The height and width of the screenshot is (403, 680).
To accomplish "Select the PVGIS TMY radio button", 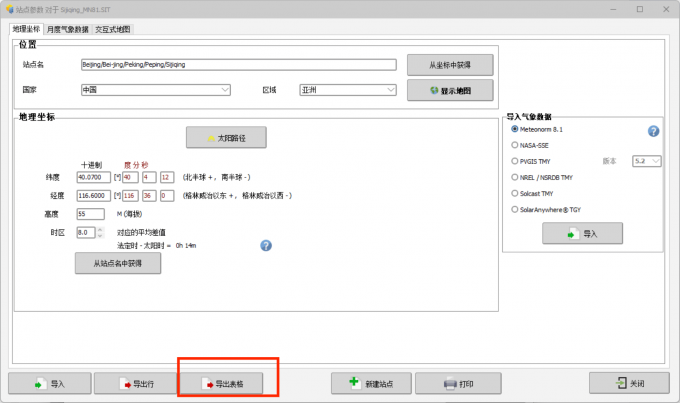I will (515, 161).
